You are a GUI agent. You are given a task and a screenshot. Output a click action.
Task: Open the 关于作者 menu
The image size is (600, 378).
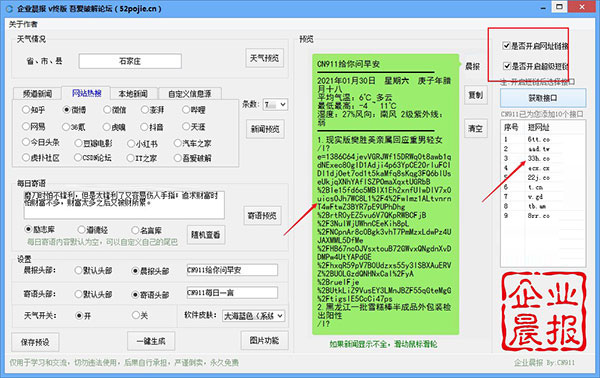click(23, 24)
